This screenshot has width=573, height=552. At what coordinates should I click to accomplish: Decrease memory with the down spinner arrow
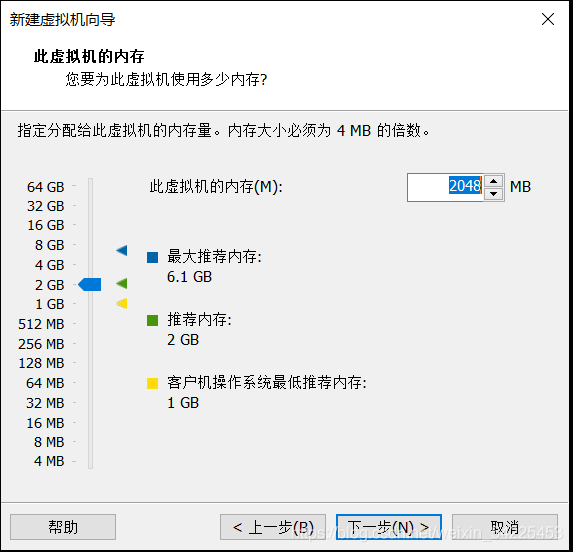[x=494, y=194]
